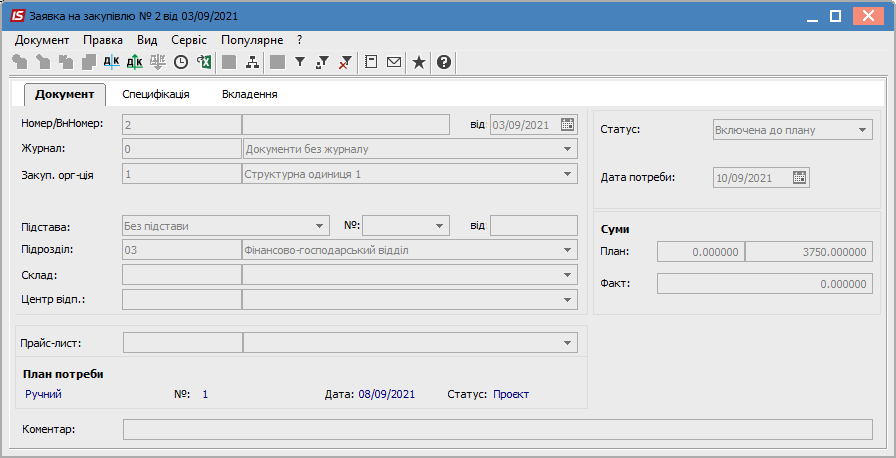This screenshot has height=458, width=896.
Task: Click the Підрозділ code field 03
Action: 182,250
